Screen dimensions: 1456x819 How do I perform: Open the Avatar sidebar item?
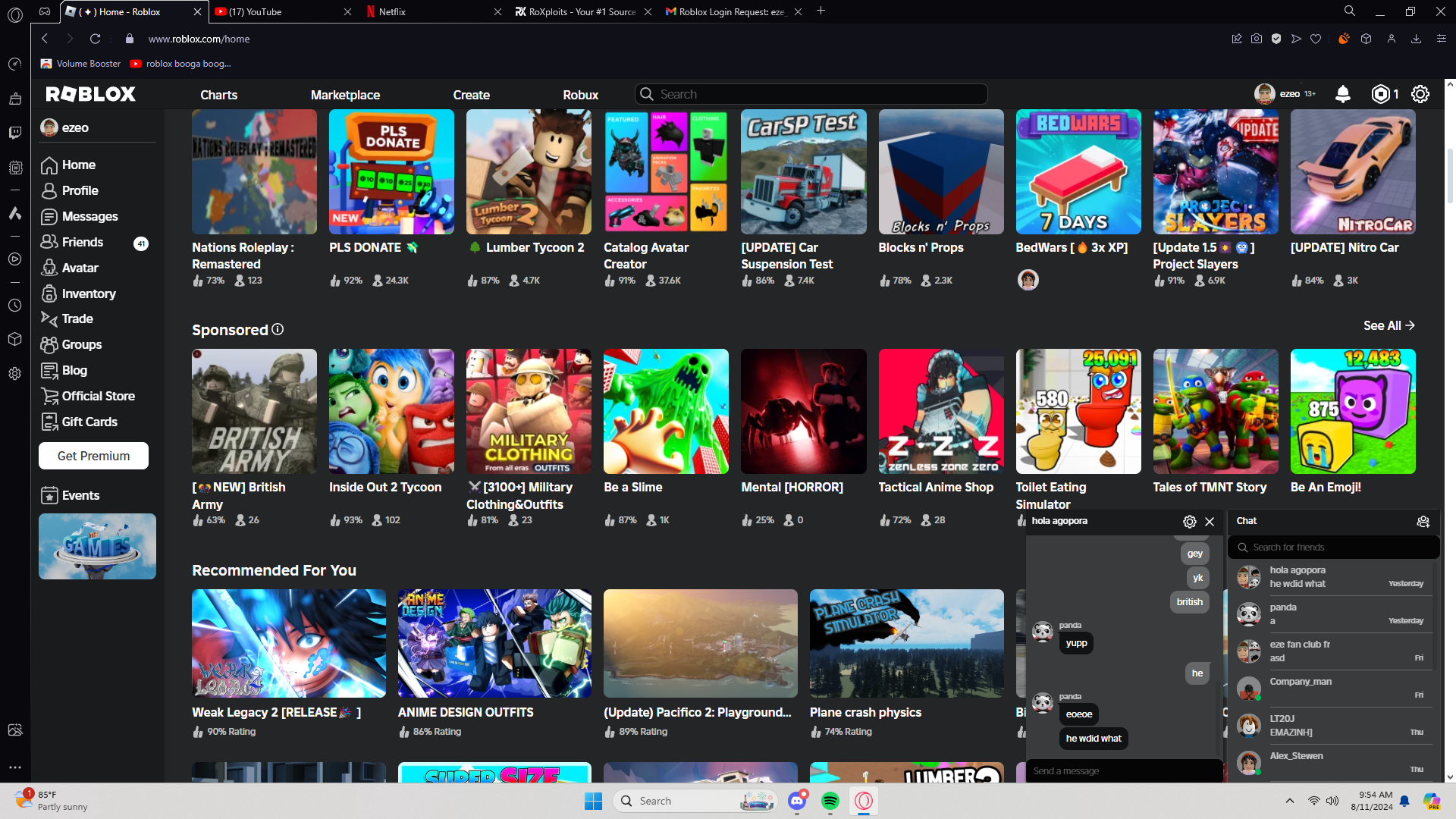tap(80, 268)
